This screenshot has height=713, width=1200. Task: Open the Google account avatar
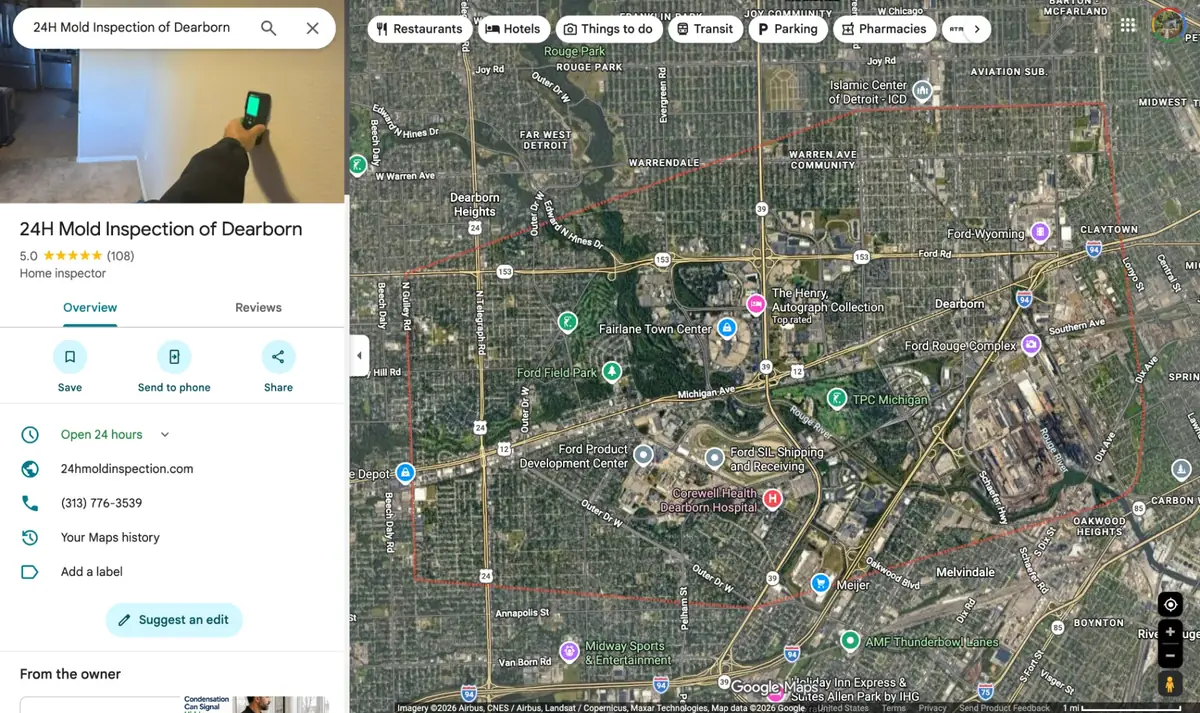[x=1168, y=24]
